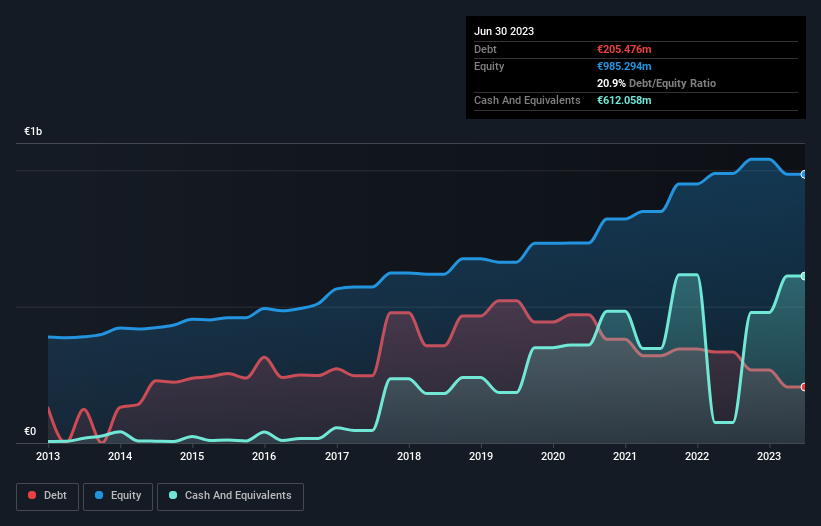Click the €0 y-axis label
This screenshot has height=526, width=821.
coord(30,431)
